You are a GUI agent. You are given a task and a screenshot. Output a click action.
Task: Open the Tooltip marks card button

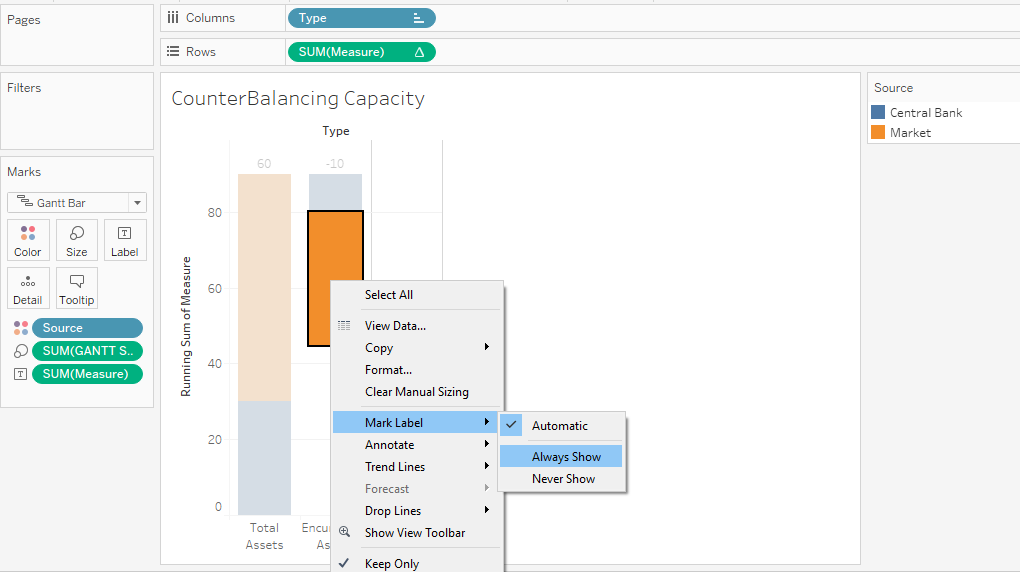coord(77,288)
